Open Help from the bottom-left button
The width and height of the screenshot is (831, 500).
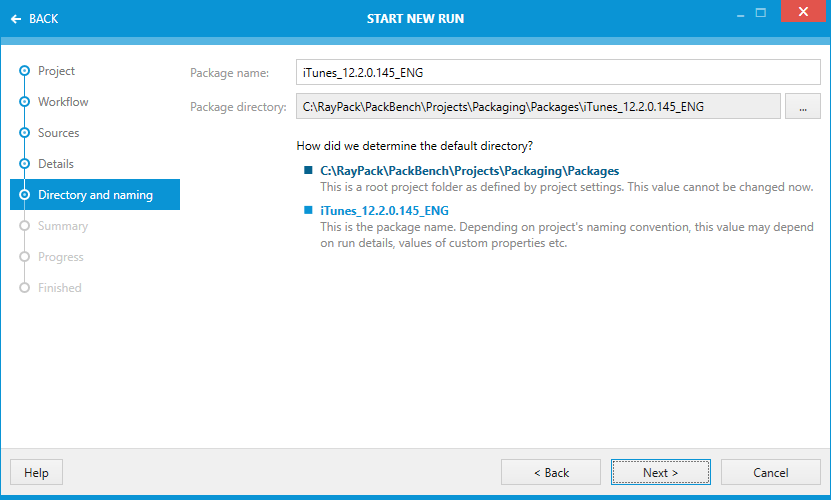36,472
